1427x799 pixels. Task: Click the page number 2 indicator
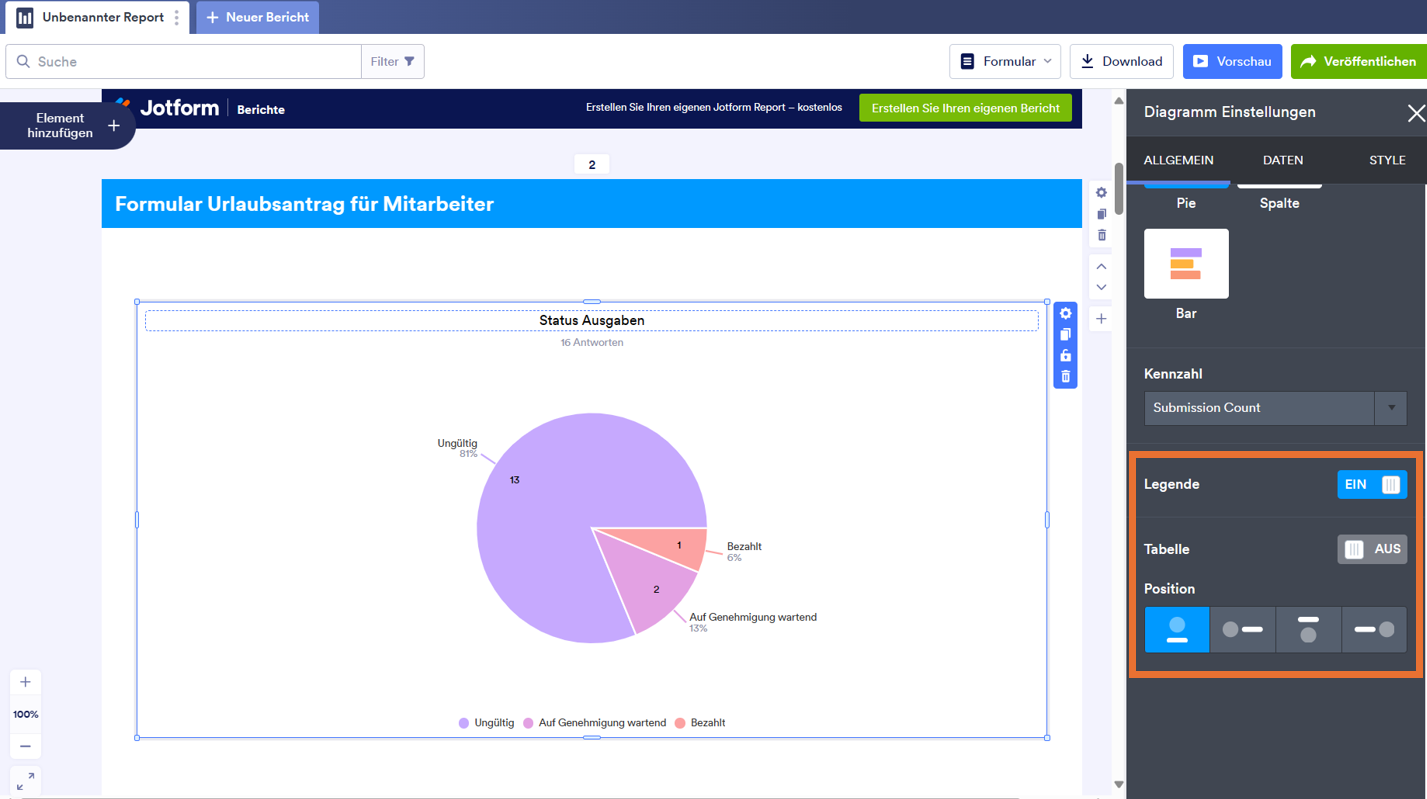coord(592,165)
